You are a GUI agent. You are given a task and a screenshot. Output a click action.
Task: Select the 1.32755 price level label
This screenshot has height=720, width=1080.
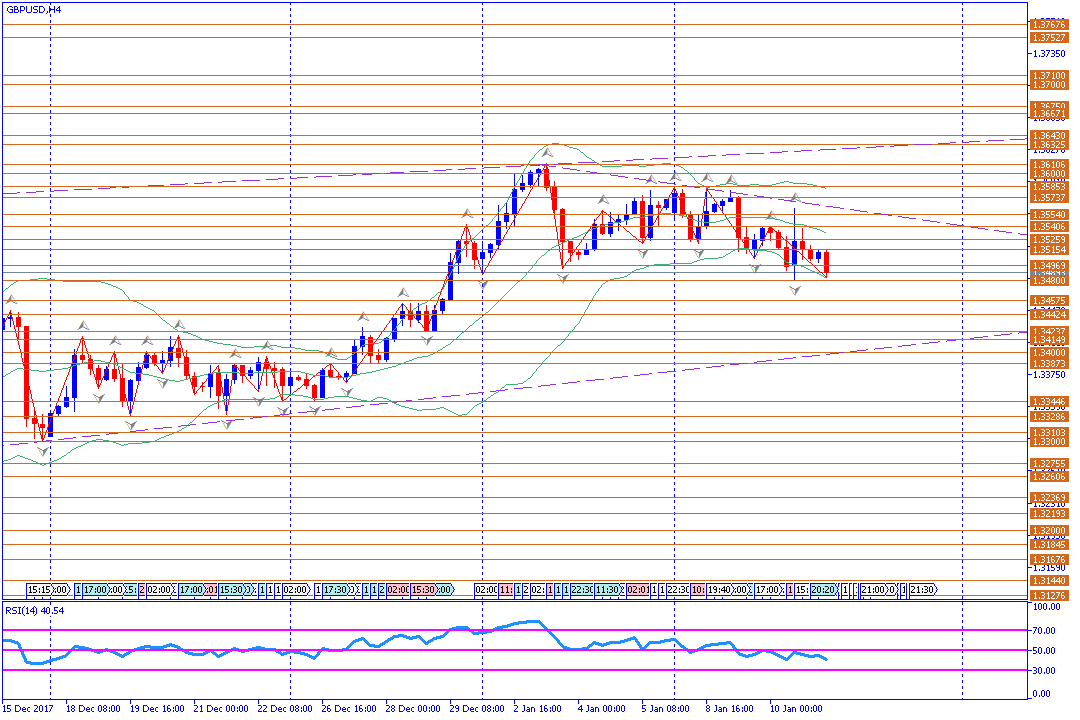pos(1048,464)
